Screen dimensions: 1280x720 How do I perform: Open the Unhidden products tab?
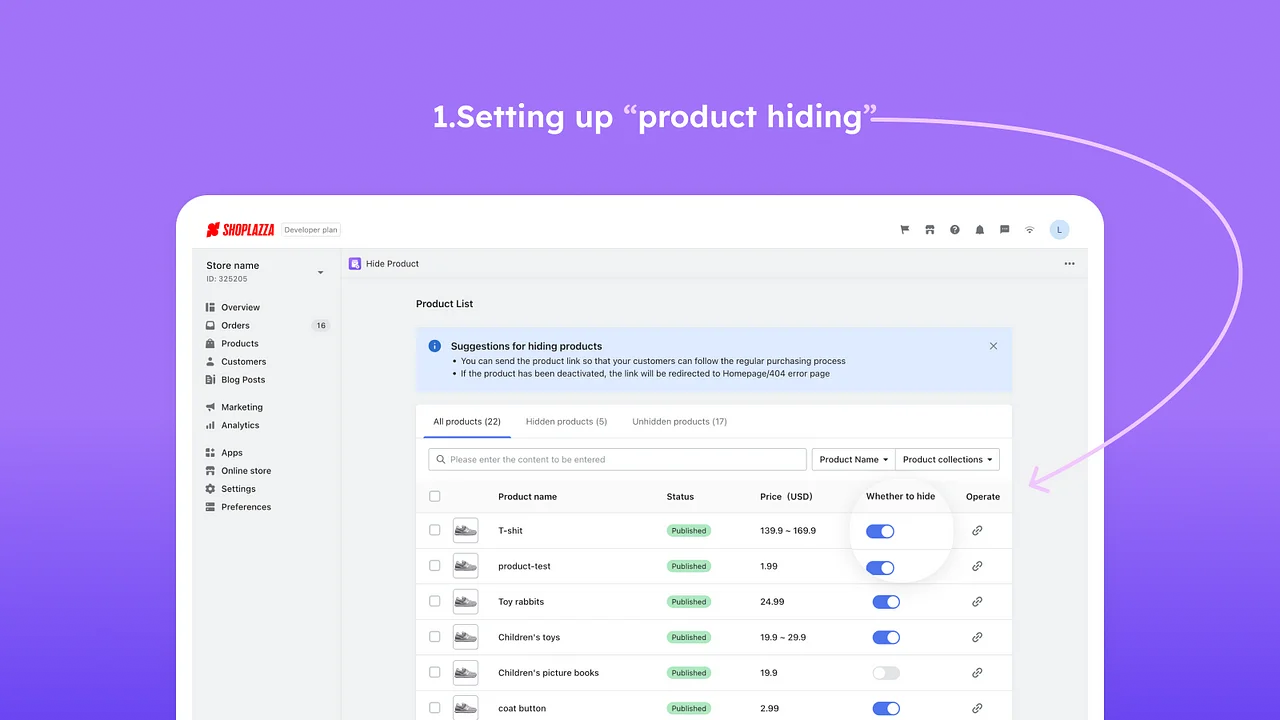[x=679, y=421]
